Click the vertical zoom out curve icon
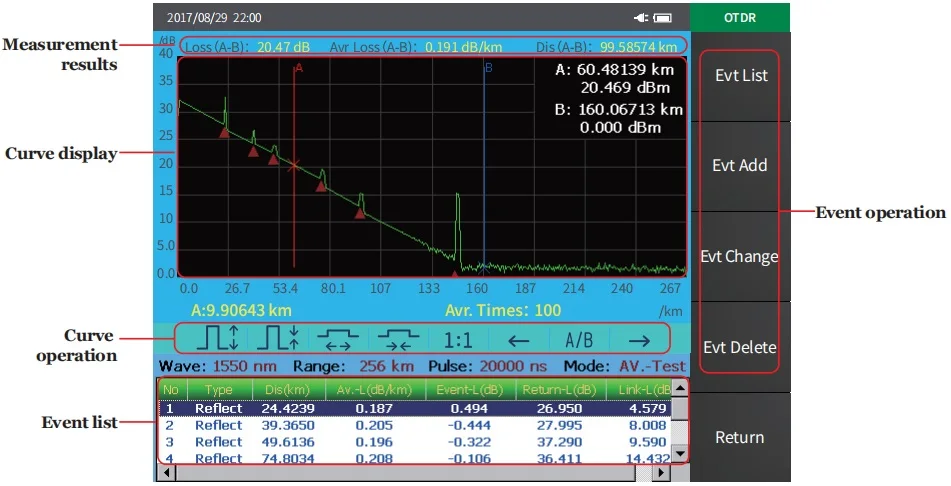 coord(278,339)
